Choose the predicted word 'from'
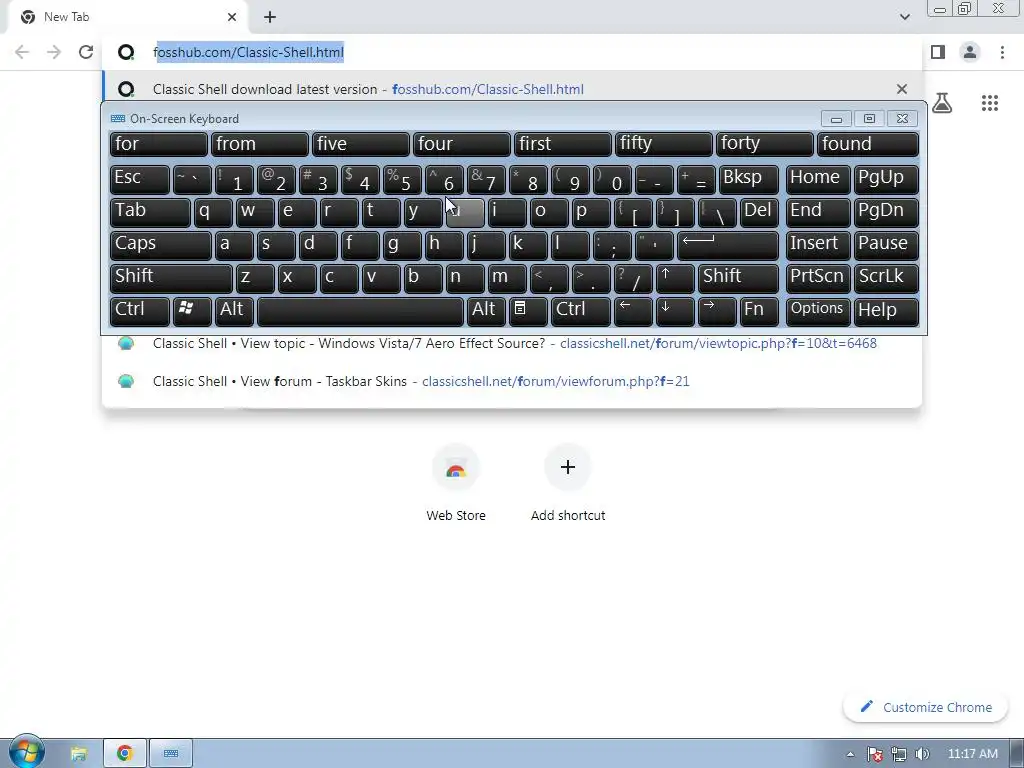The height and width of the screenshot is (768, 1024). tap(259, 144)
